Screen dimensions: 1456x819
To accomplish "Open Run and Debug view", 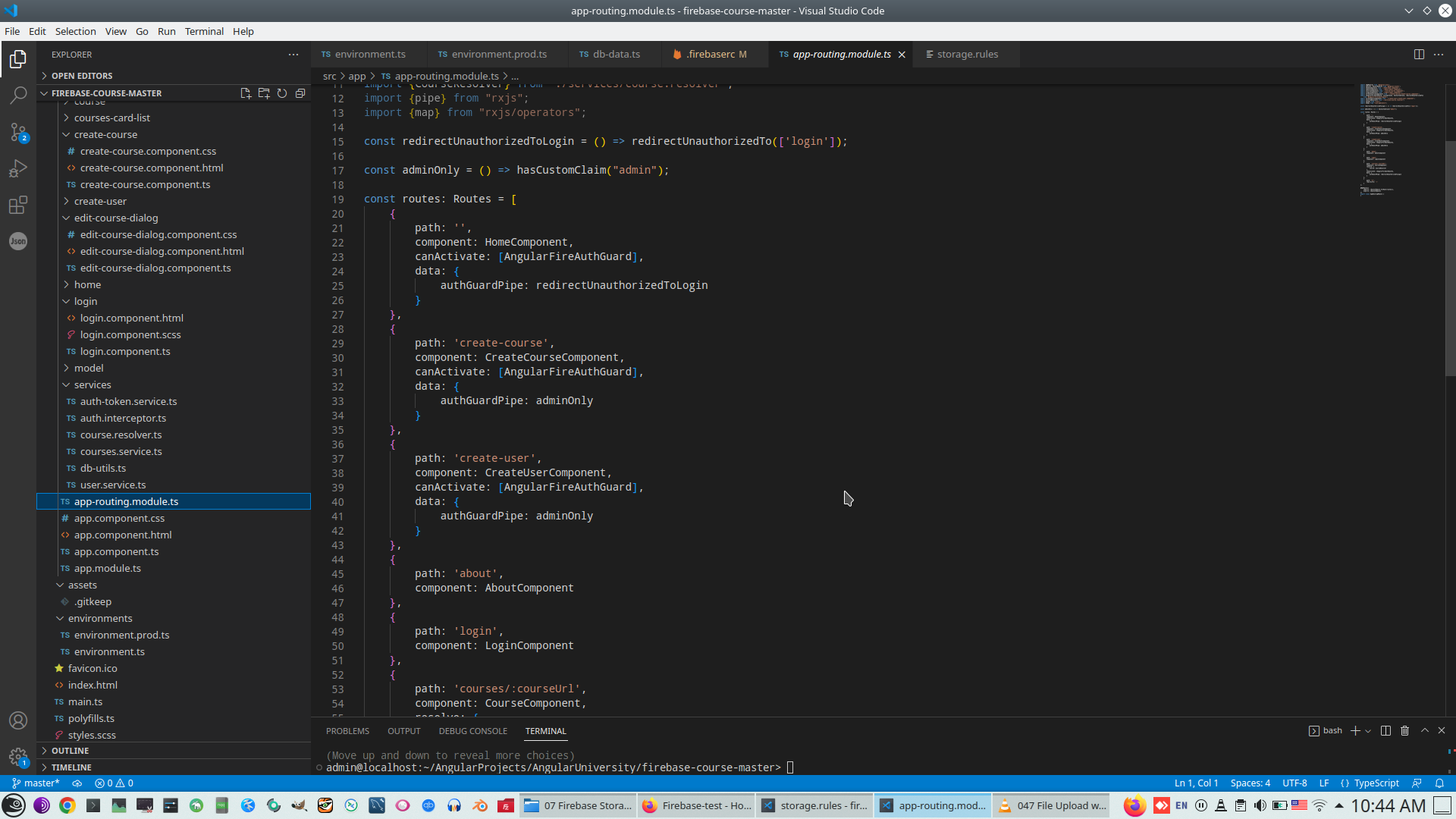I will [18, 168].
